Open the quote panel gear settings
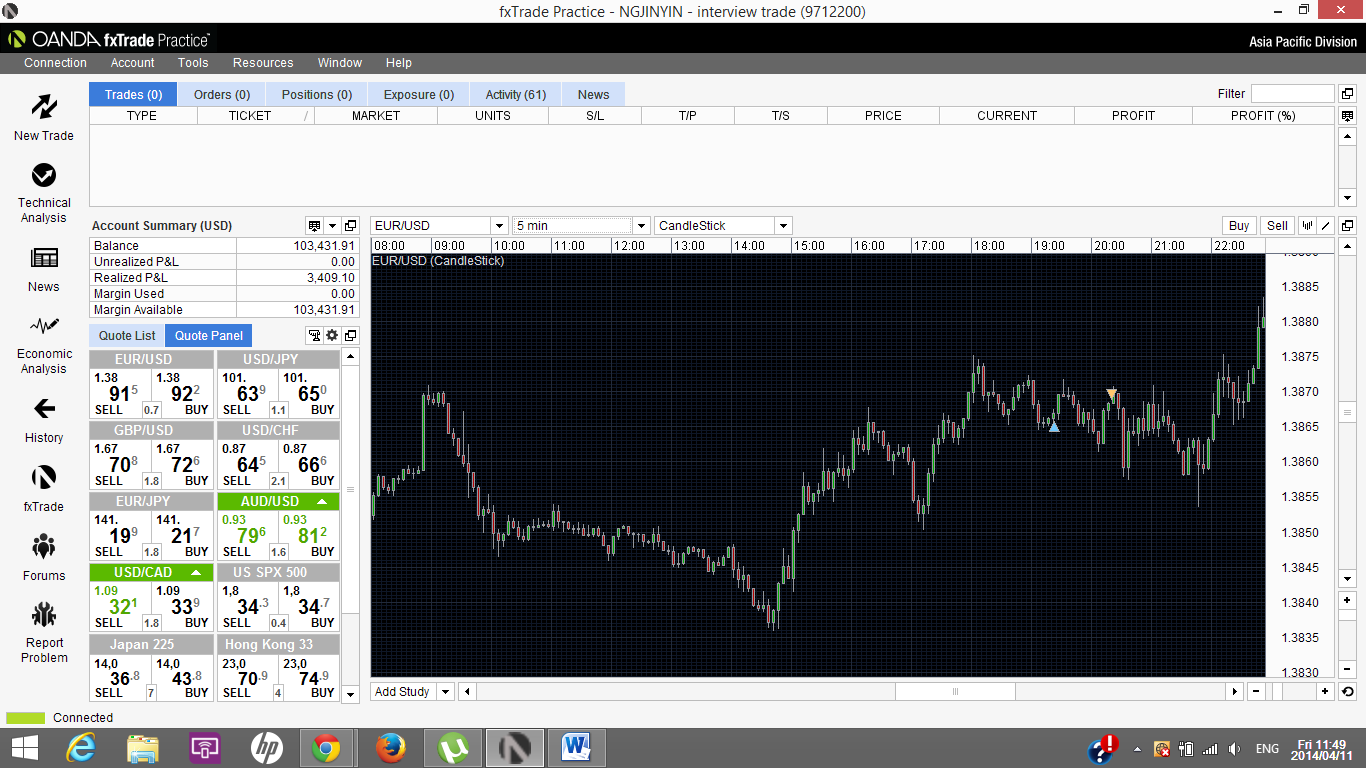 (x=332, y=336)
